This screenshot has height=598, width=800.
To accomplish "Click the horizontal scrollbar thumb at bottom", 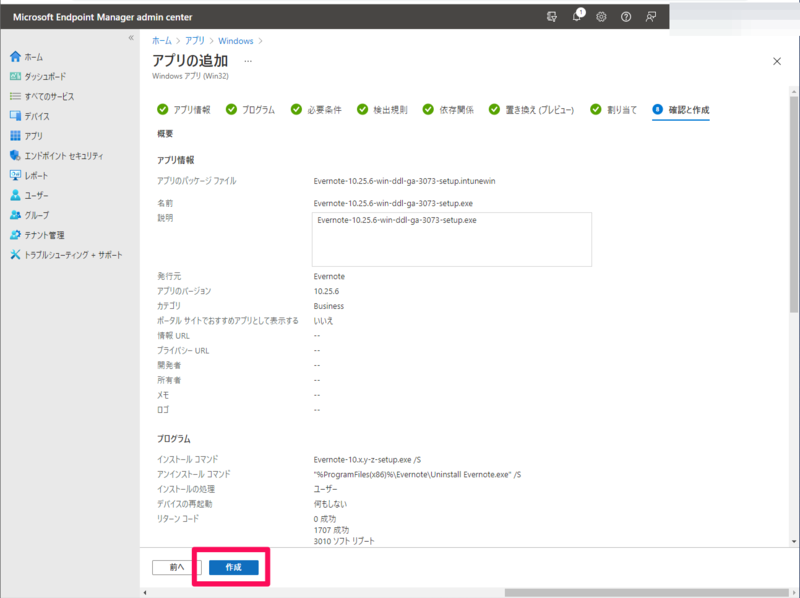I will click(x=646, y=592).
